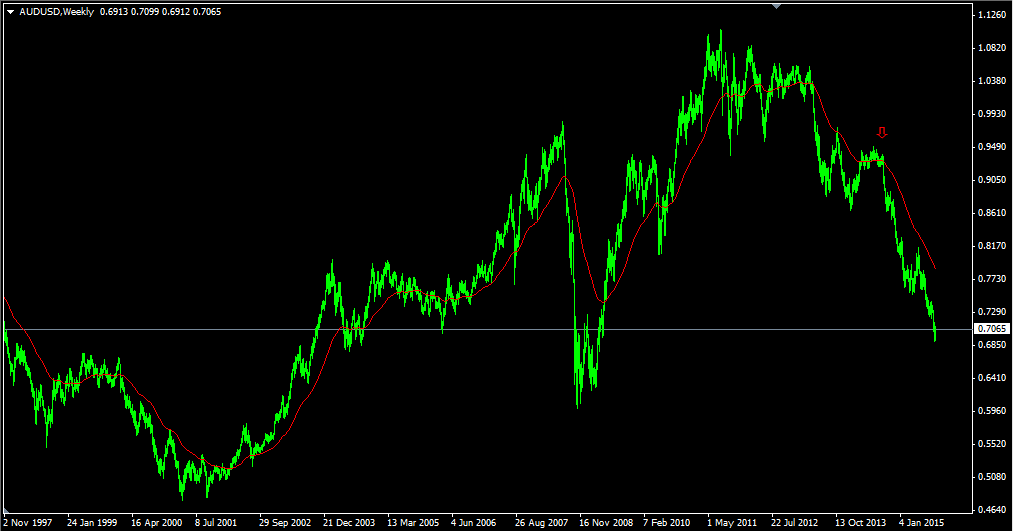The width and height of the screenshot is (1013, 531).
Task: Click the 0.8610 price scale label
Action: pyautogui.click(x=992, y=213)
